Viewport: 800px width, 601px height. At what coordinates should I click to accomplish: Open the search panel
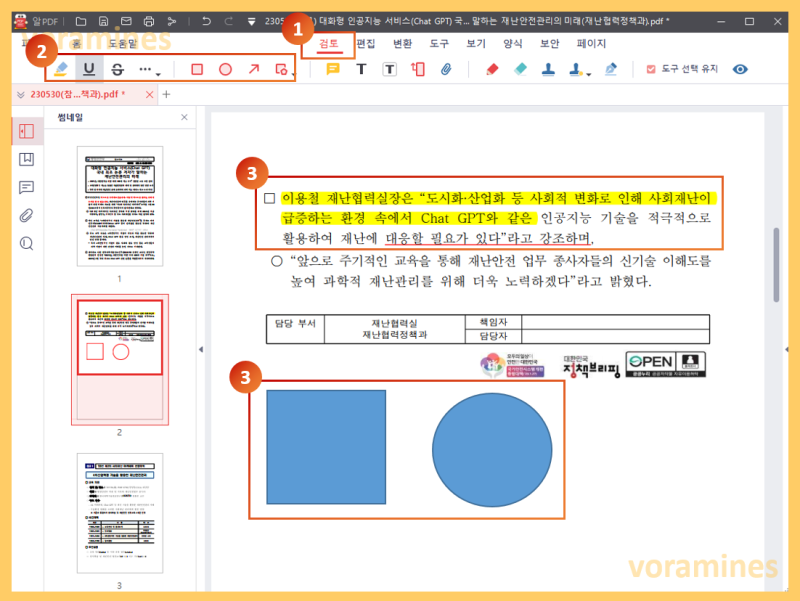(x=27, y=244)
